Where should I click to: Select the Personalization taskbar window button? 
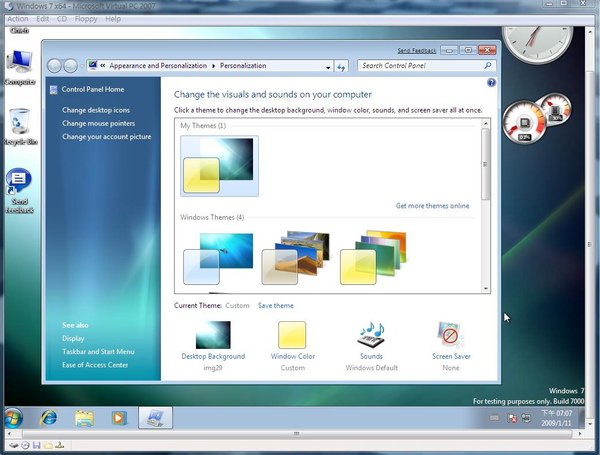coord(155,417)
